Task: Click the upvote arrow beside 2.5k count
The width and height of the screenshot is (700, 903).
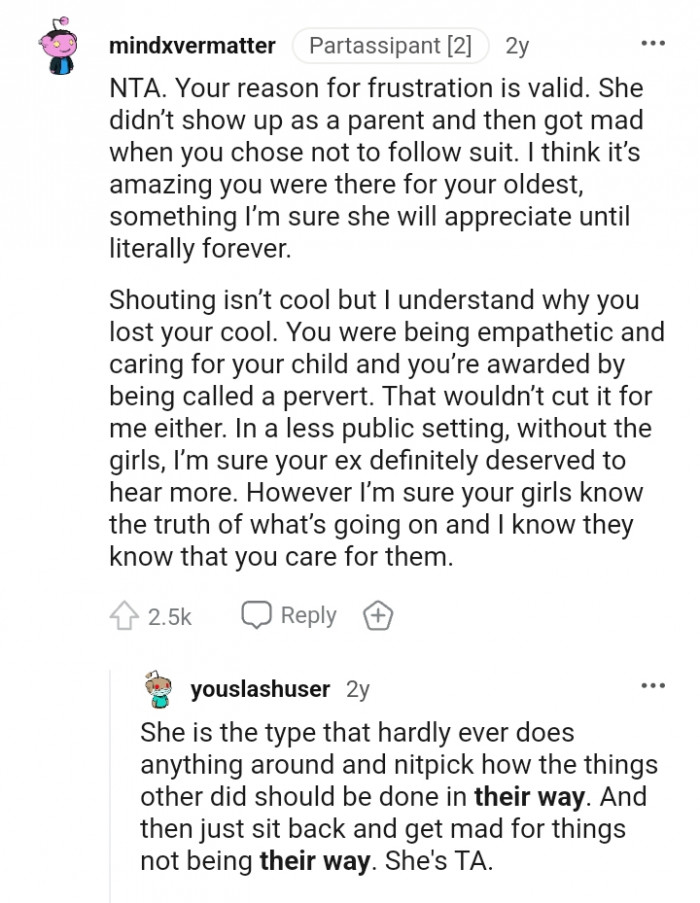Action: pos(126,616)
